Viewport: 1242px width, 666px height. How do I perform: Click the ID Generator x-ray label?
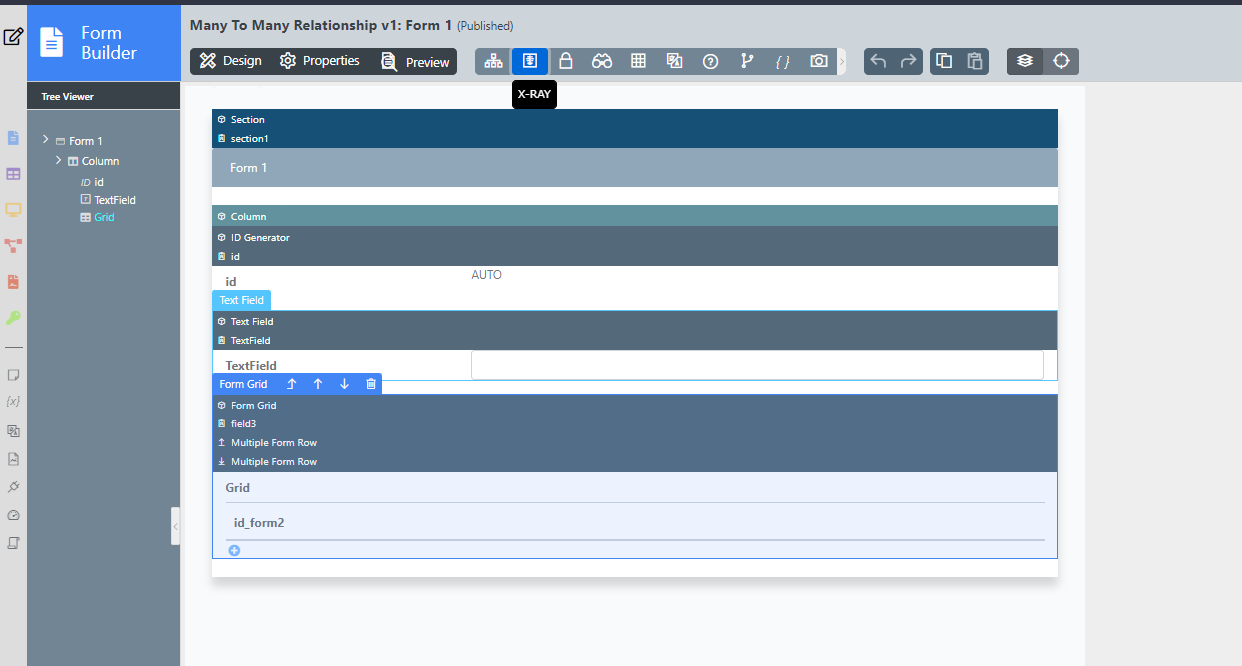[x=260, y=237]
